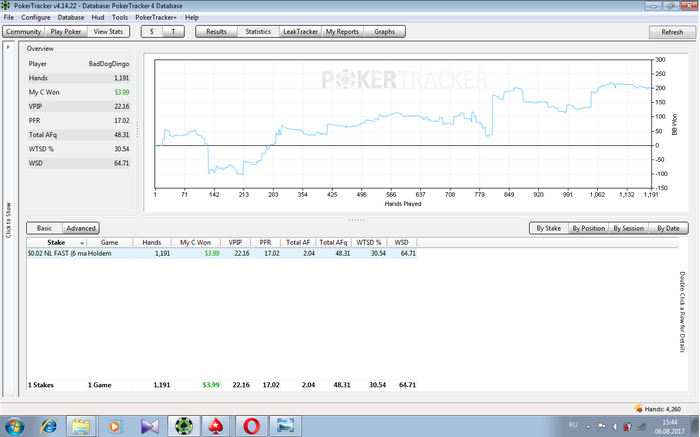Viewport: 700px width, 437px height.
Task: Open the purple bowtie taskbar application
Action: pos(150,427)
